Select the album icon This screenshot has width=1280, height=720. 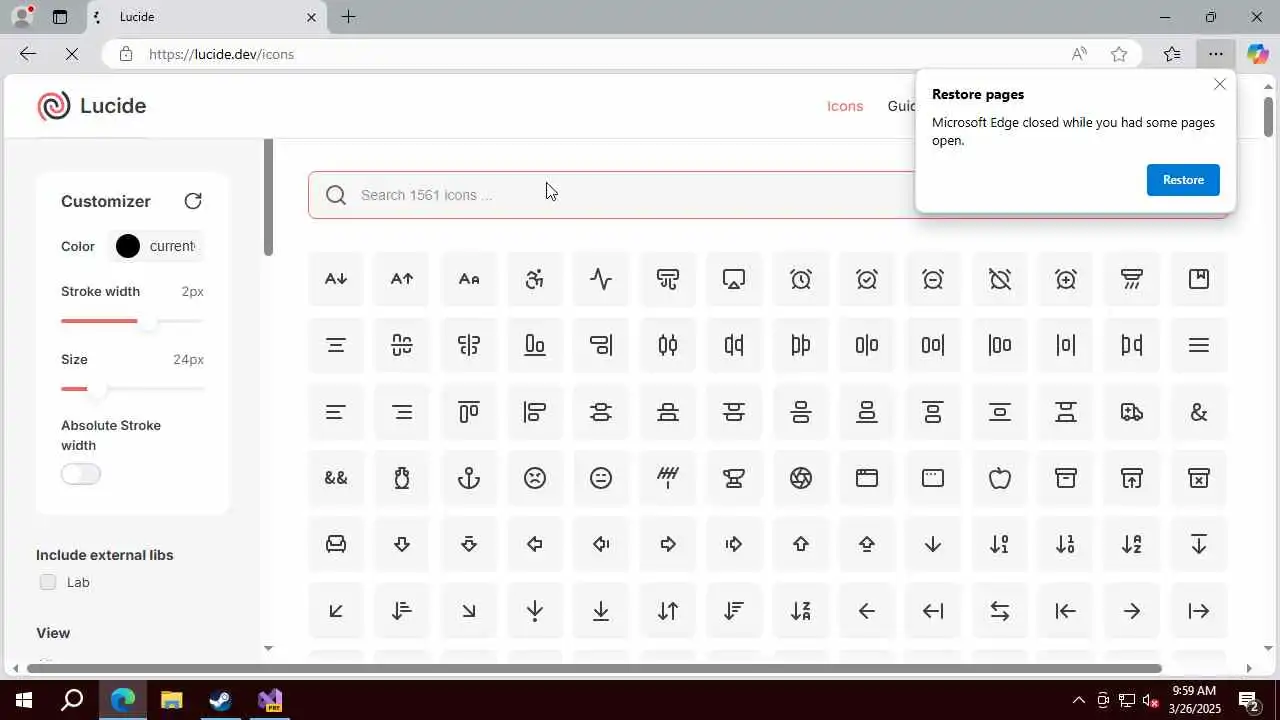click(x=1199, y=279)
